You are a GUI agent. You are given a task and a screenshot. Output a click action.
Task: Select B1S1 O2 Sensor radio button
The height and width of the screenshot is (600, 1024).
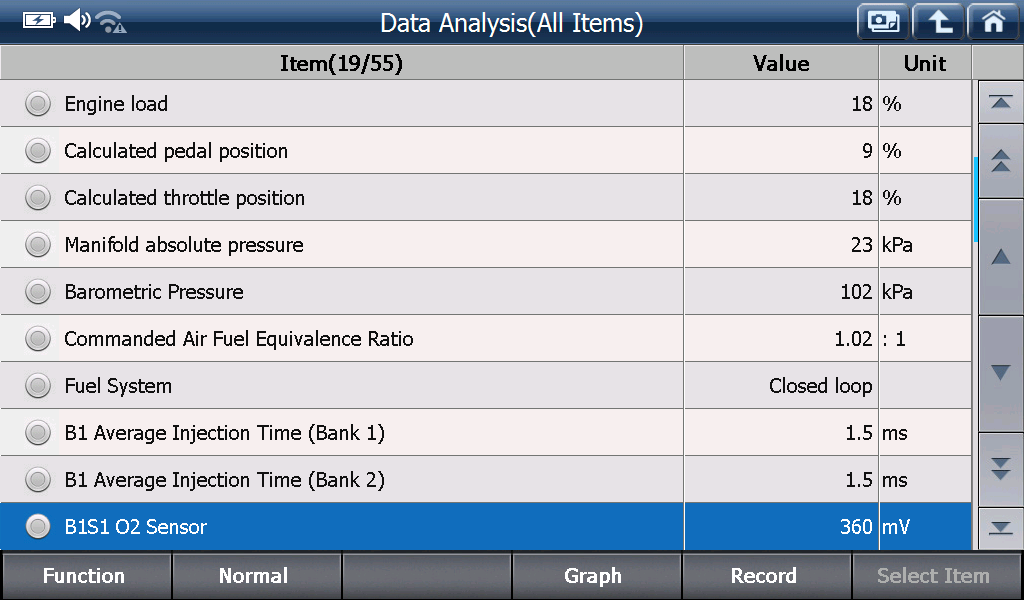(38, 526)
